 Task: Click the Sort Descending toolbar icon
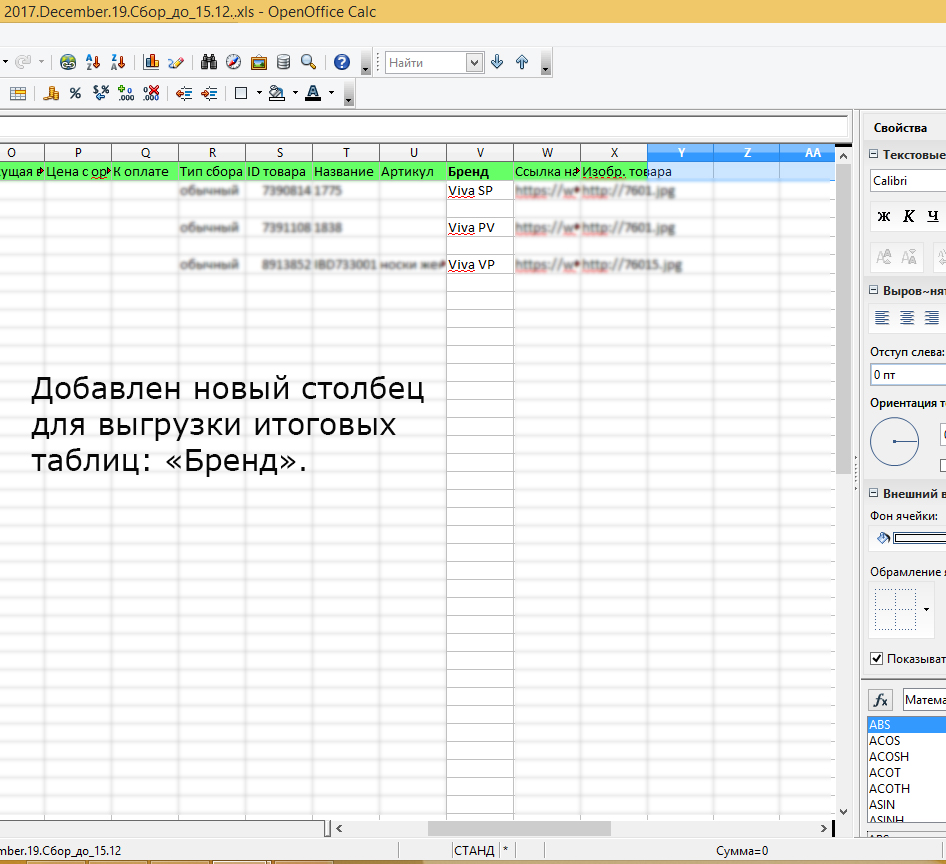(x=119, y=62)
